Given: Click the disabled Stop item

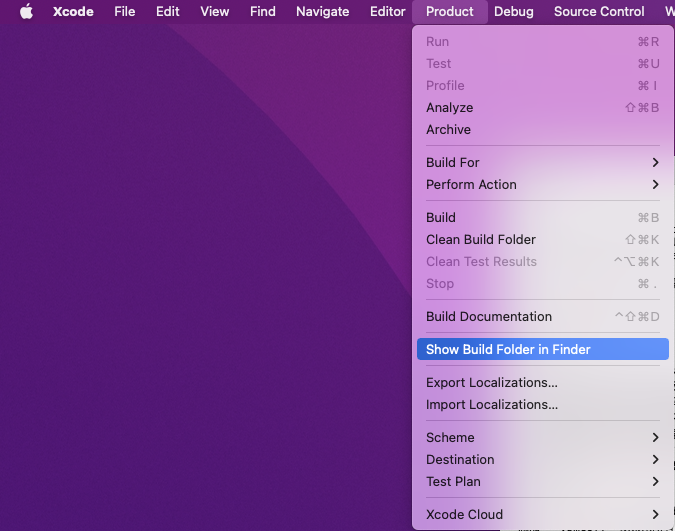Looking at the screenshot, I should point(542,283).
